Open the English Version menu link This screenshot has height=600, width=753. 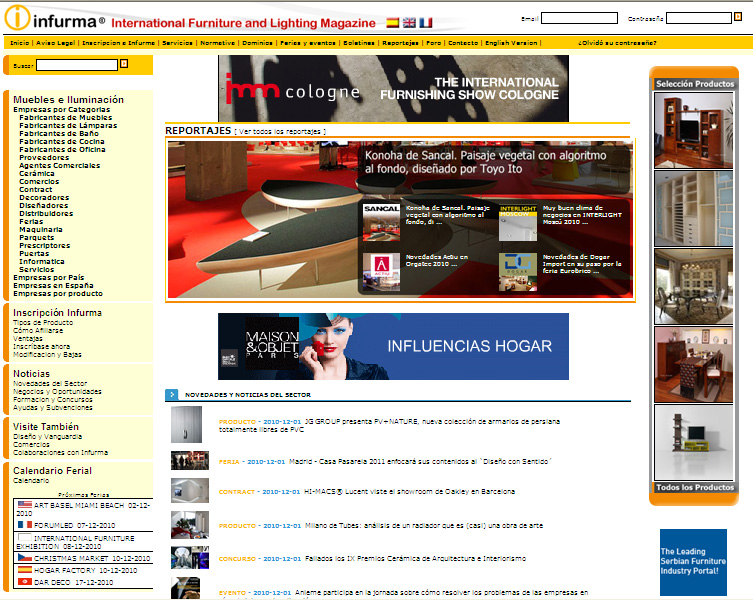[510, 43]
